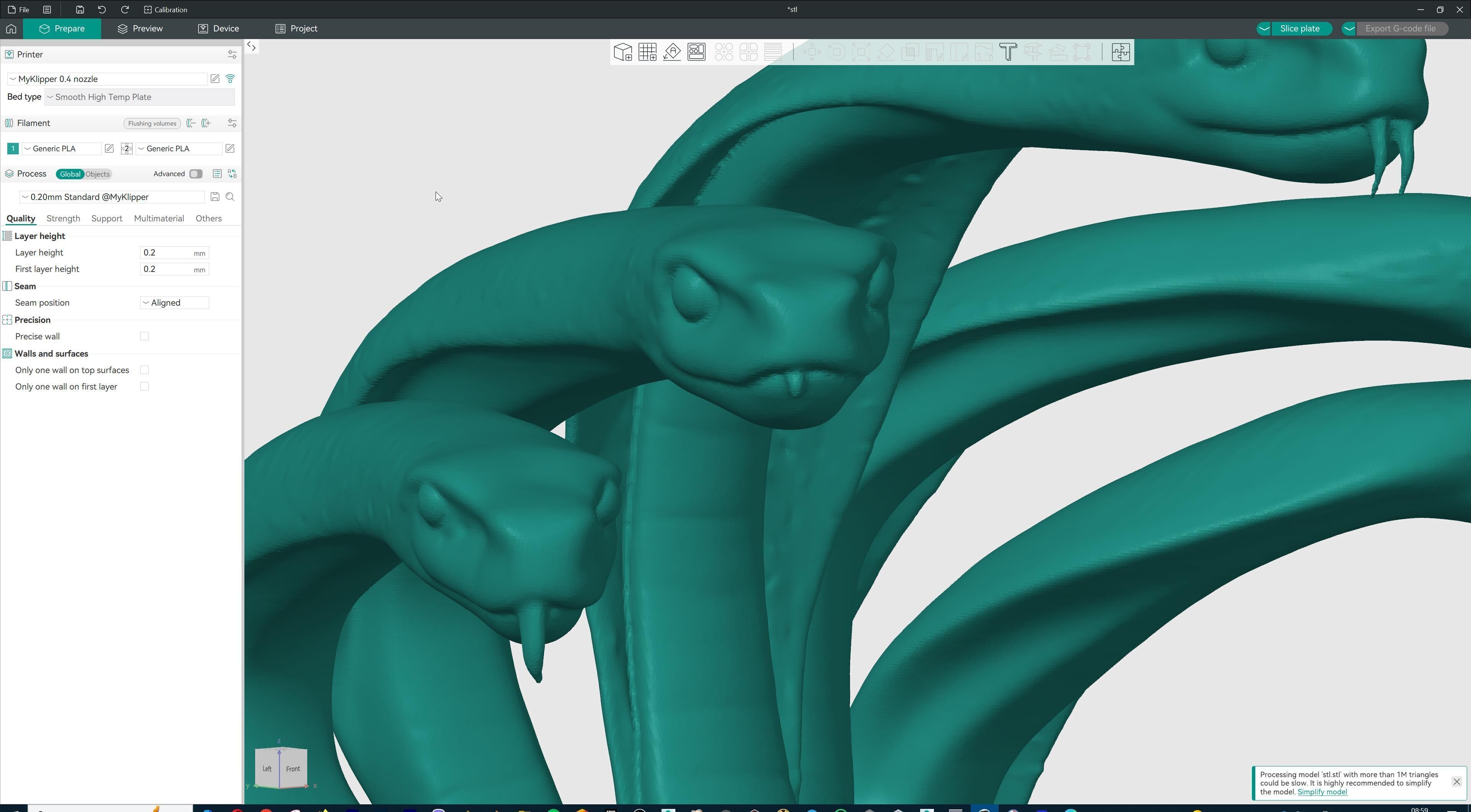1471x812 pixels.
Task: Click the compare presets A/B icon
Action: click(x=233, y=174)
